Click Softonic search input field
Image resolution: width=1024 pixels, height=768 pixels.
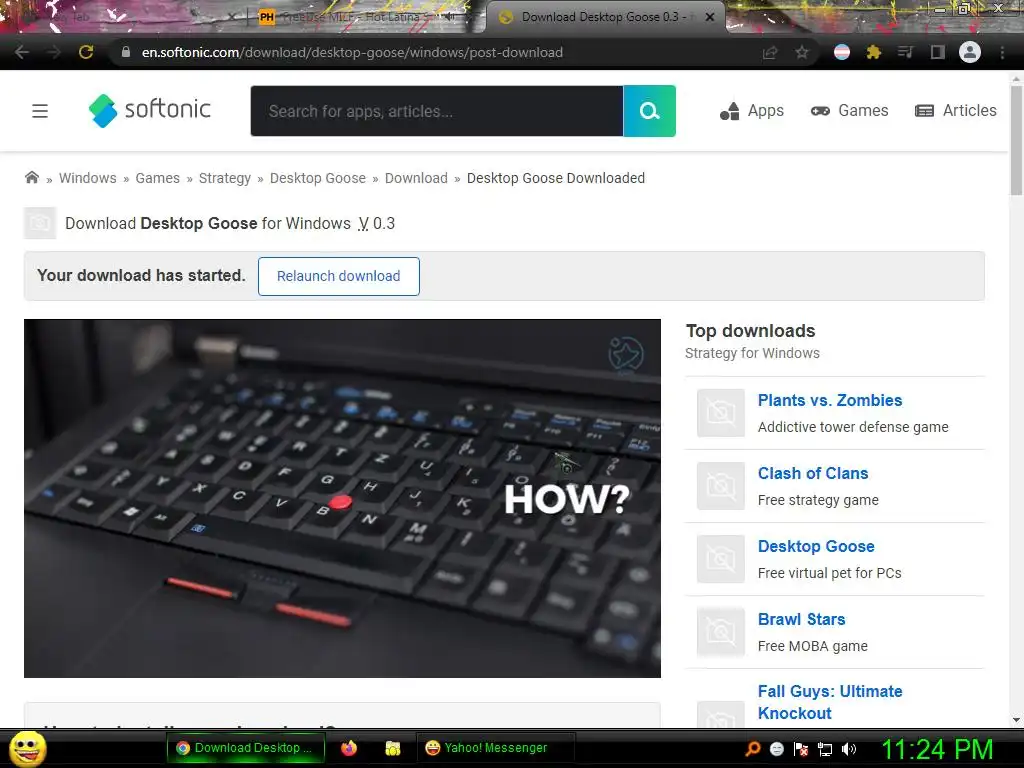[437, 111]
